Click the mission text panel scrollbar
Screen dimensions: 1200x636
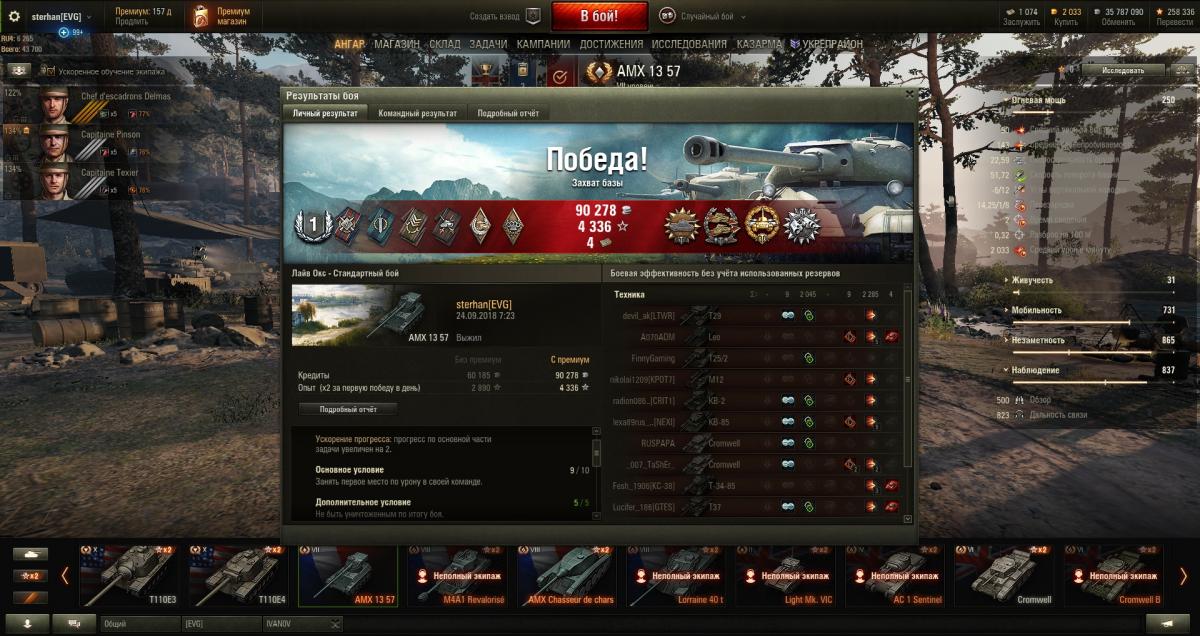597,474
